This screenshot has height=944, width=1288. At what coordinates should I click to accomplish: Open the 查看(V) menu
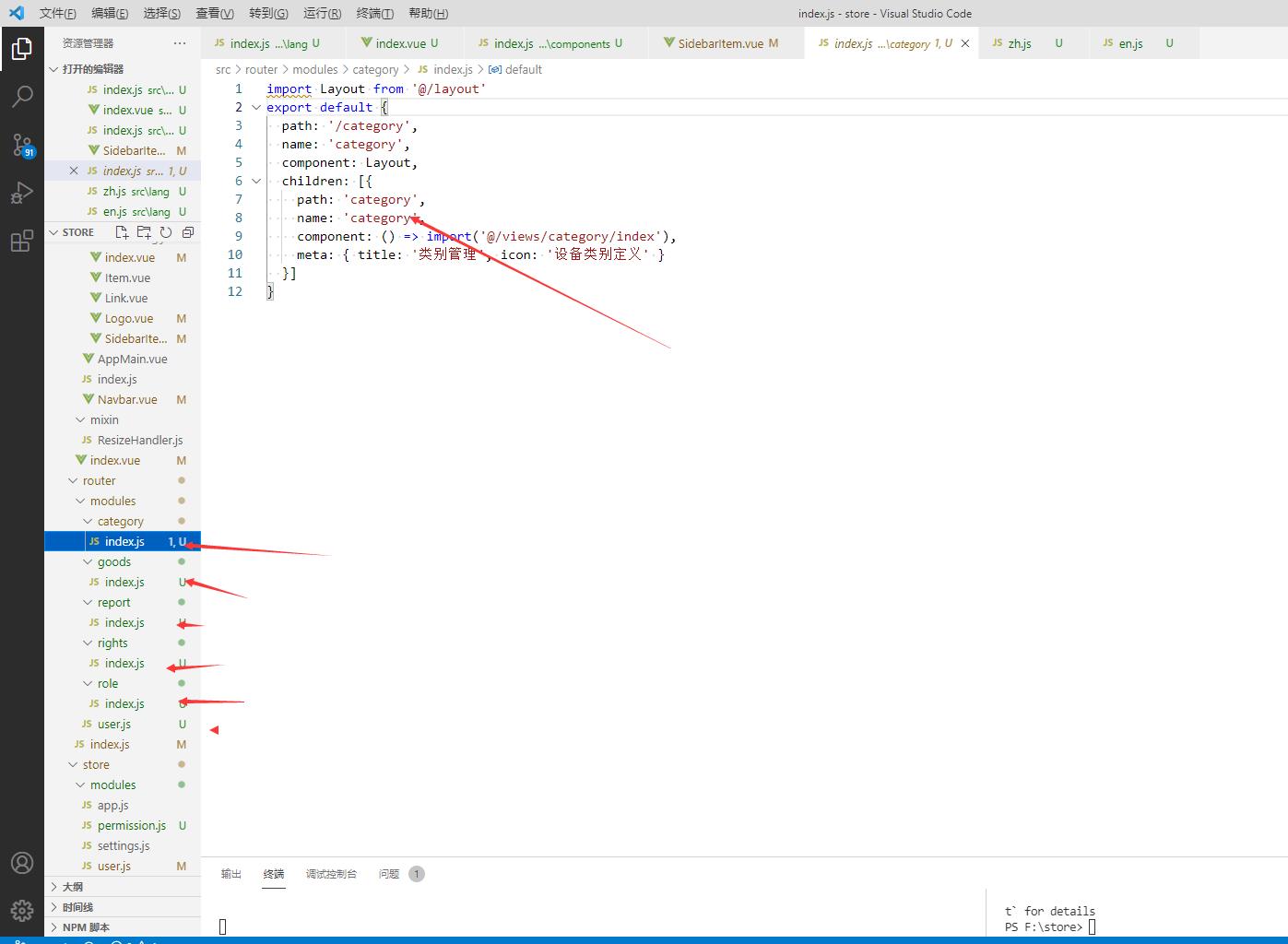(215, 13)
